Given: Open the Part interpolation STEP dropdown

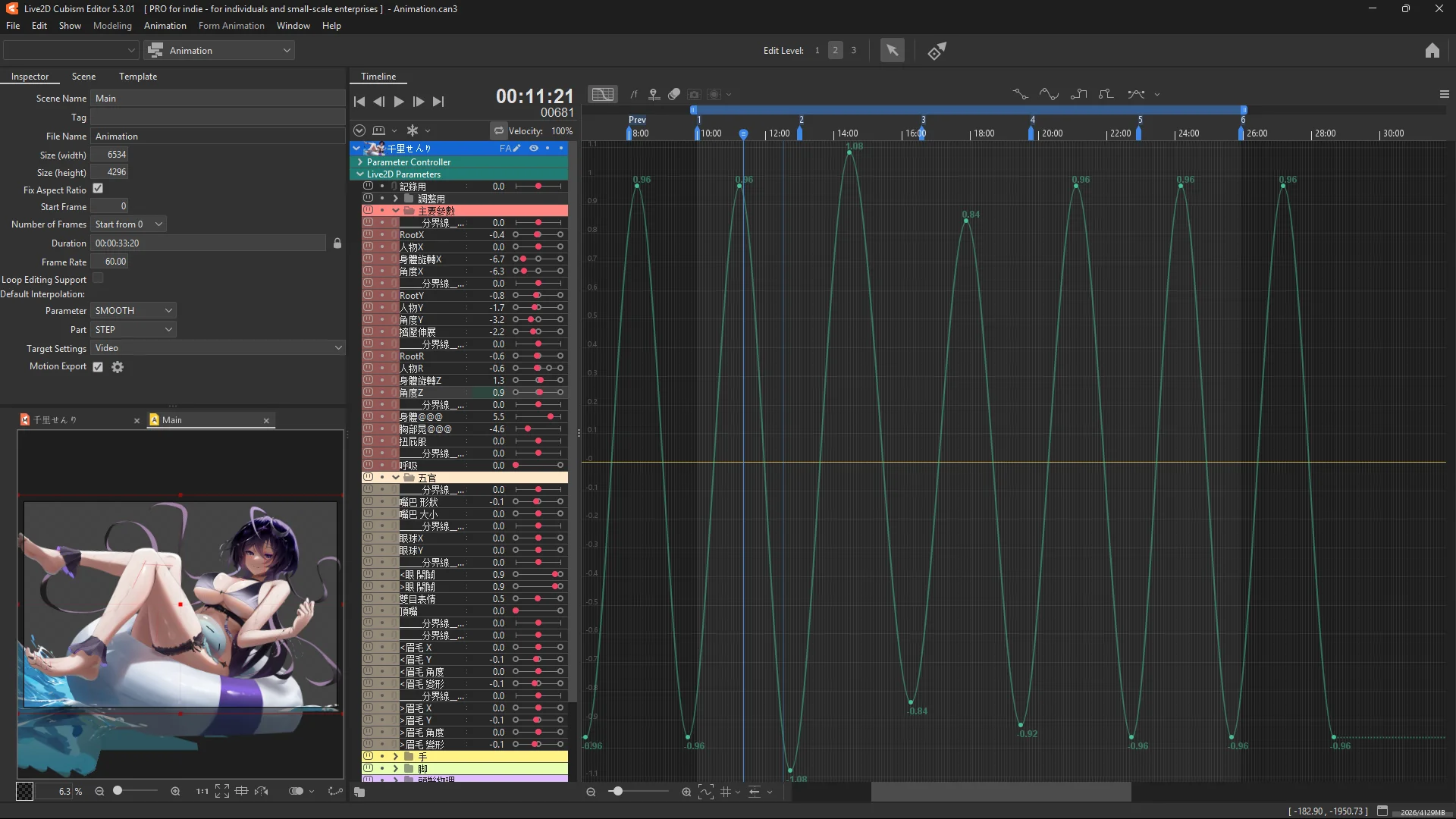Looking at the screenshot, I should tap(134, 330).
